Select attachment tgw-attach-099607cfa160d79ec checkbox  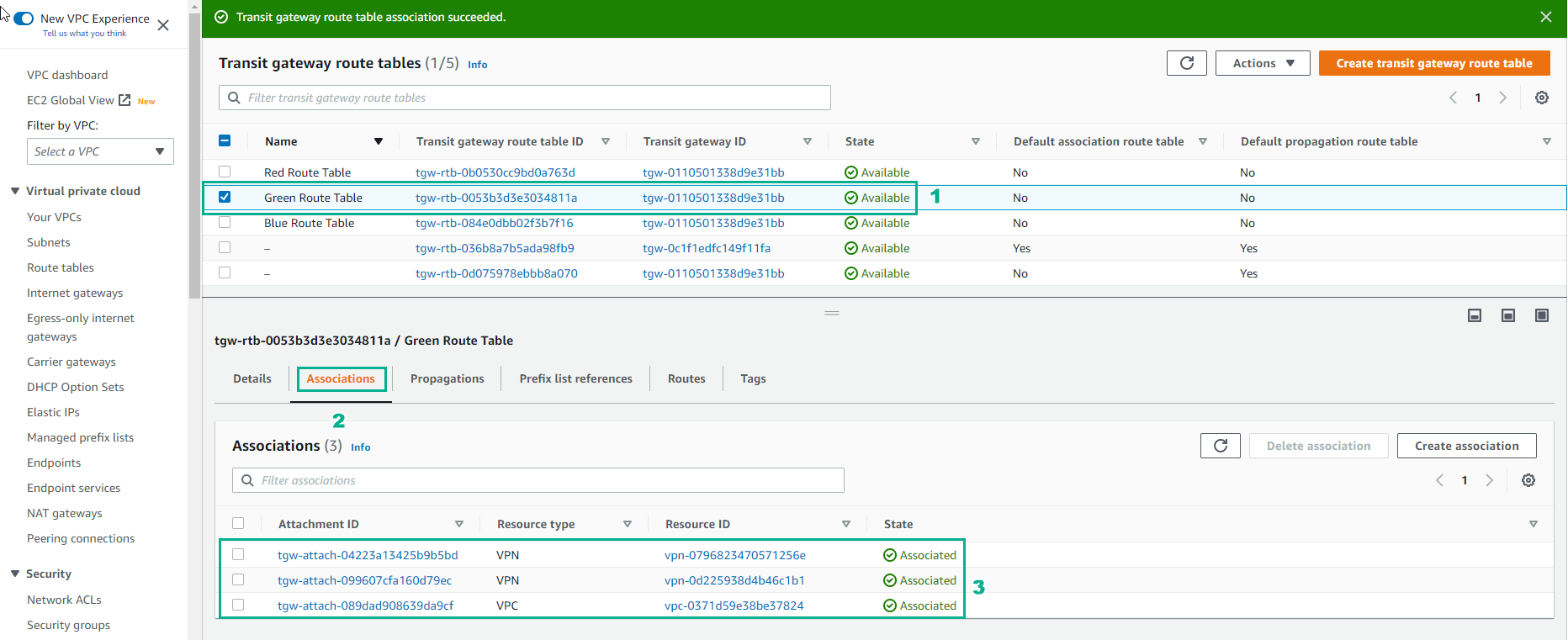238,579
